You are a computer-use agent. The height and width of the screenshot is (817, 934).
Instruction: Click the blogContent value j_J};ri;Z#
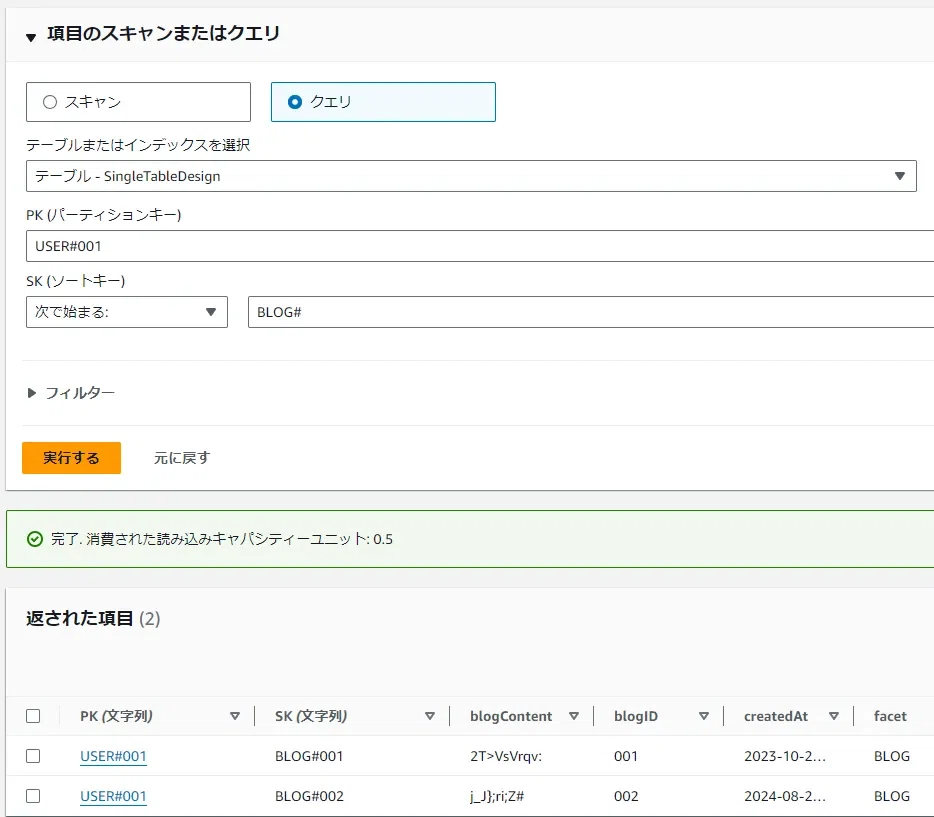497,796
